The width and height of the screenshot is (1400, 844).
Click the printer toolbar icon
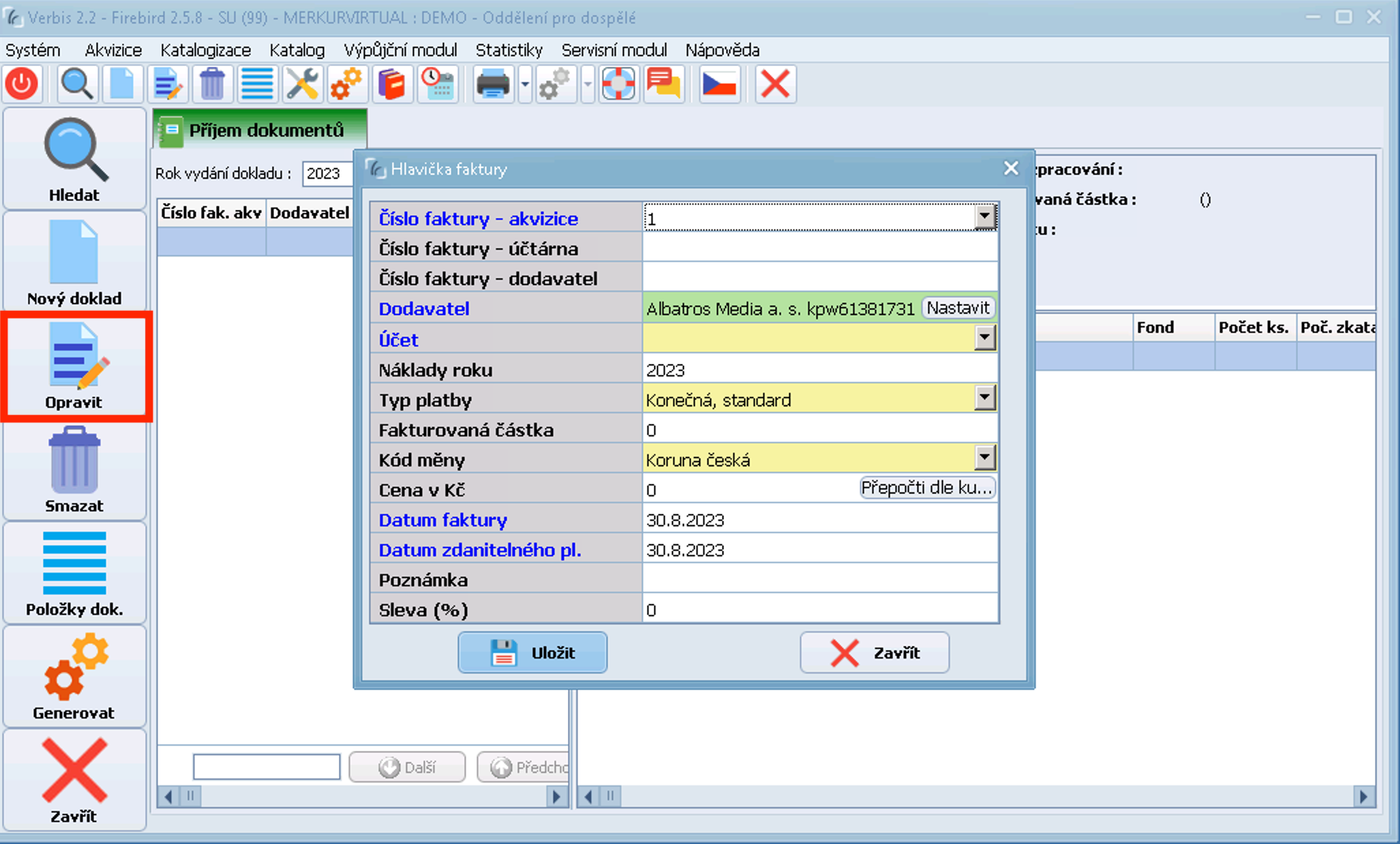[x=493, y=85]
